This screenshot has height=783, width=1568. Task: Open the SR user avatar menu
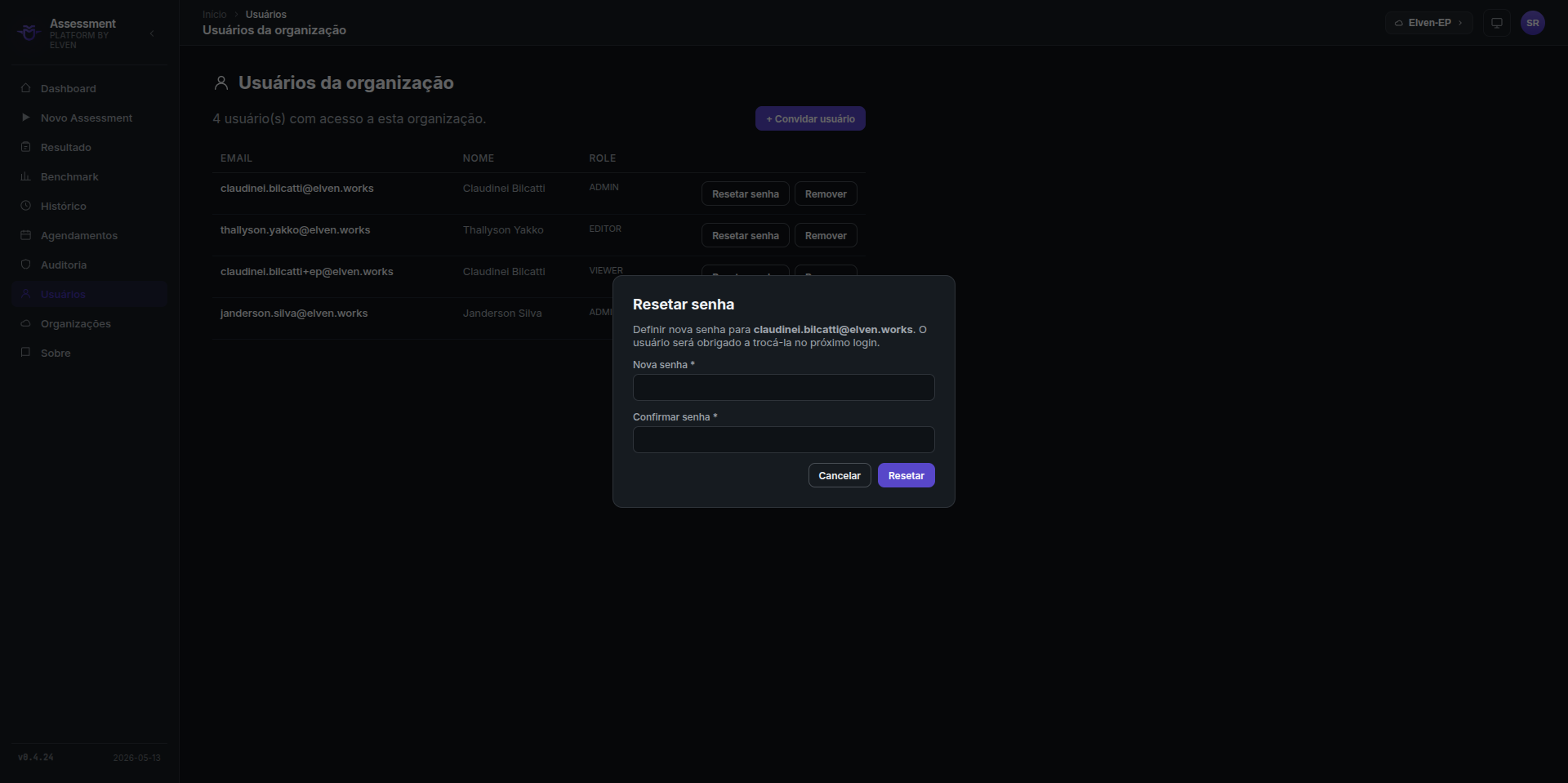1532,23
